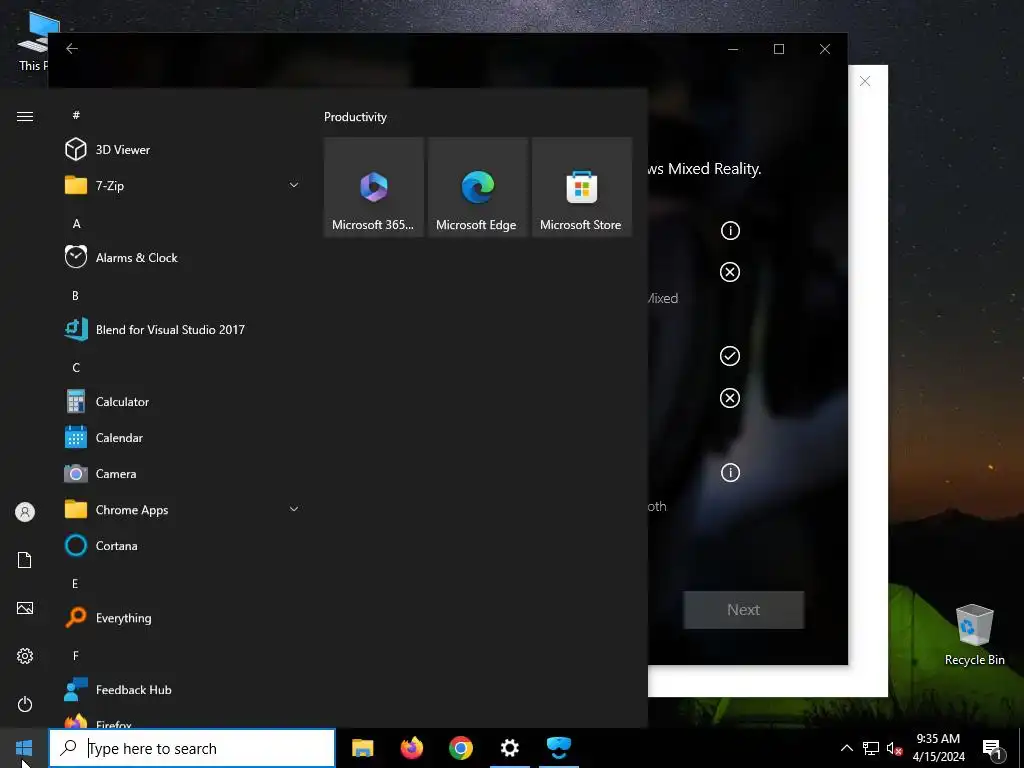Screen dimensions: 1024x768
Task: Expand the Chrome Apps folder
Action: [183, 509]
